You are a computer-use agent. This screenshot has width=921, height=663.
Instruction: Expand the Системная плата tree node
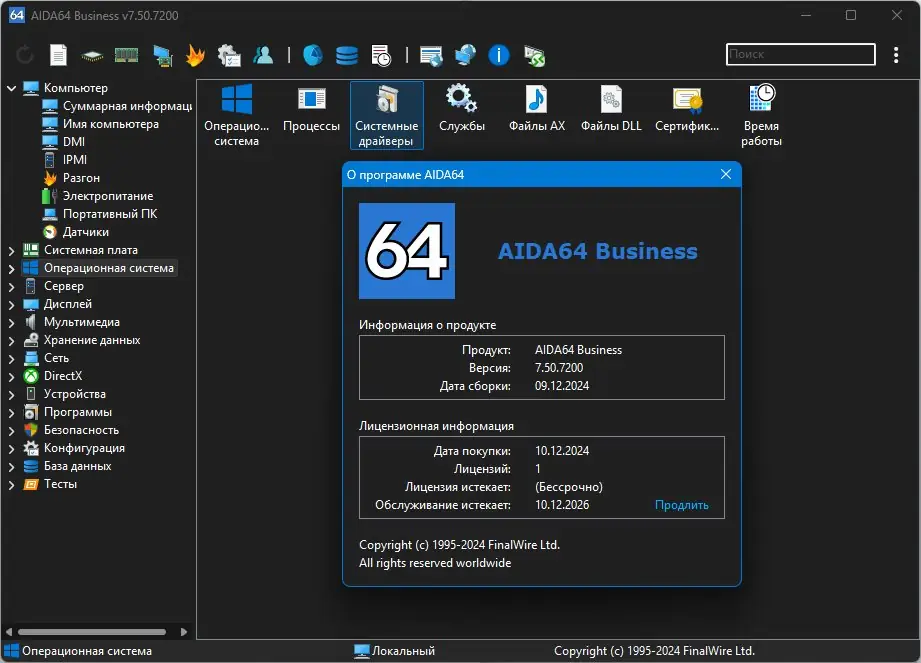click(12, 250)
